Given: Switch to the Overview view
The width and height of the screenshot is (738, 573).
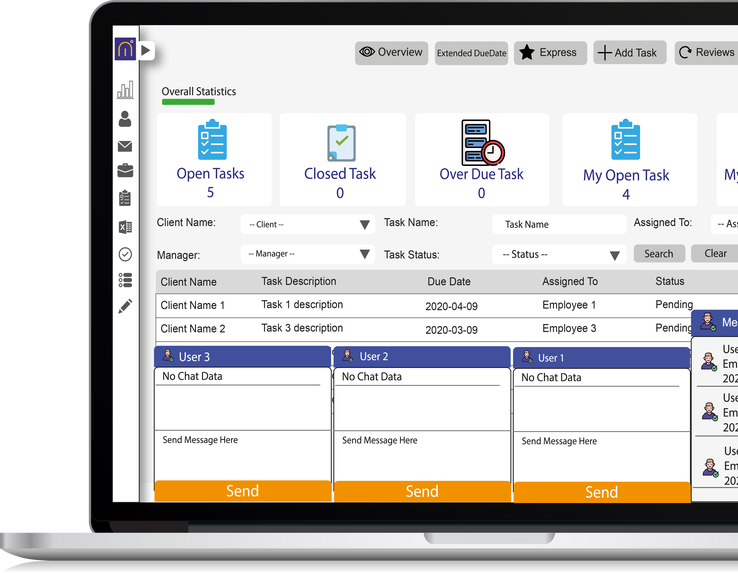Looking at the screenshot, I should pos(391,53).
